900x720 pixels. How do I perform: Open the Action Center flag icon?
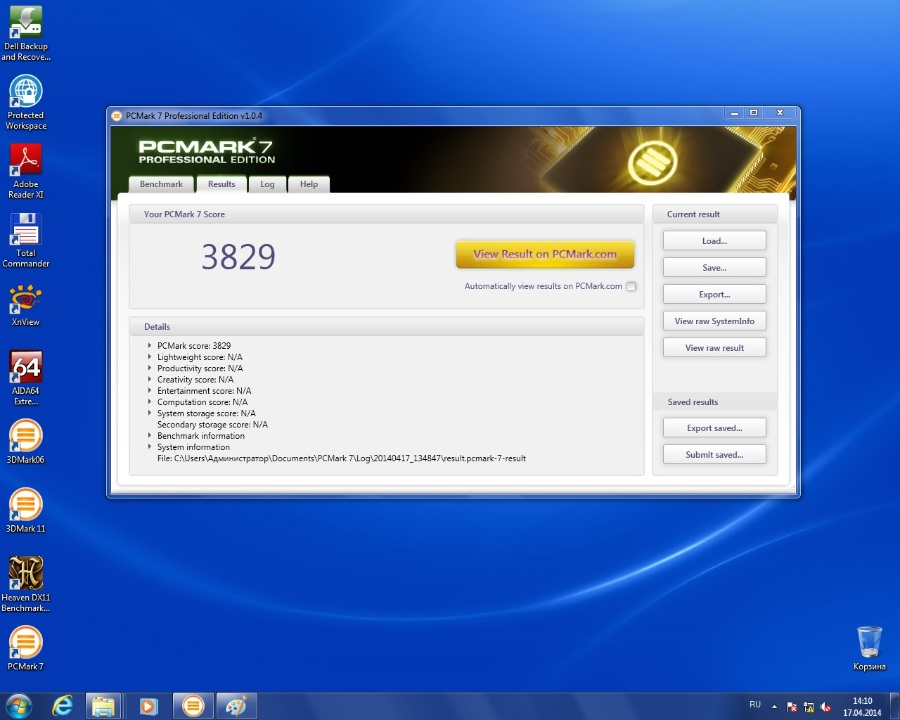coord(792,707)
